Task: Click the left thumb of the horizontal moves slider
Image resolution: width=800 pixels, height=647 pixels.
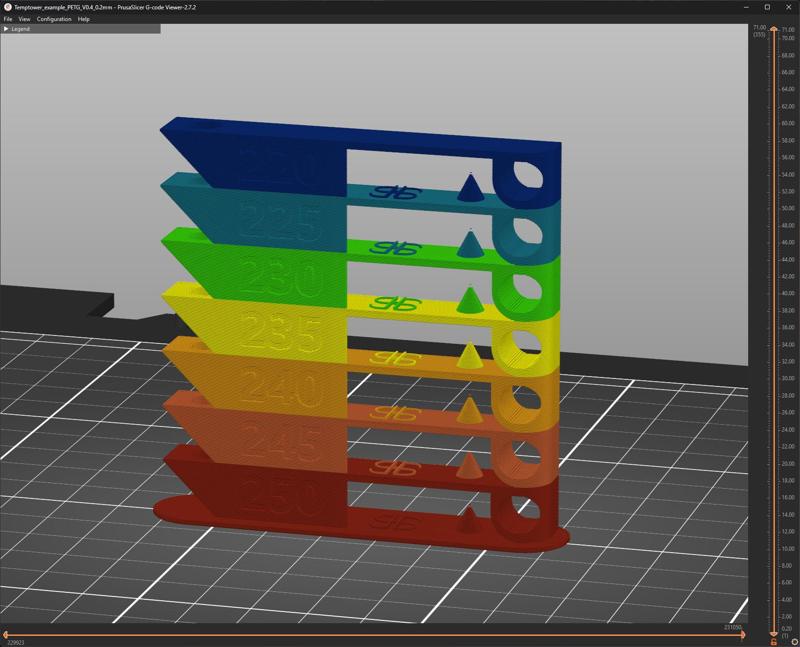Action: pos(5,634)
